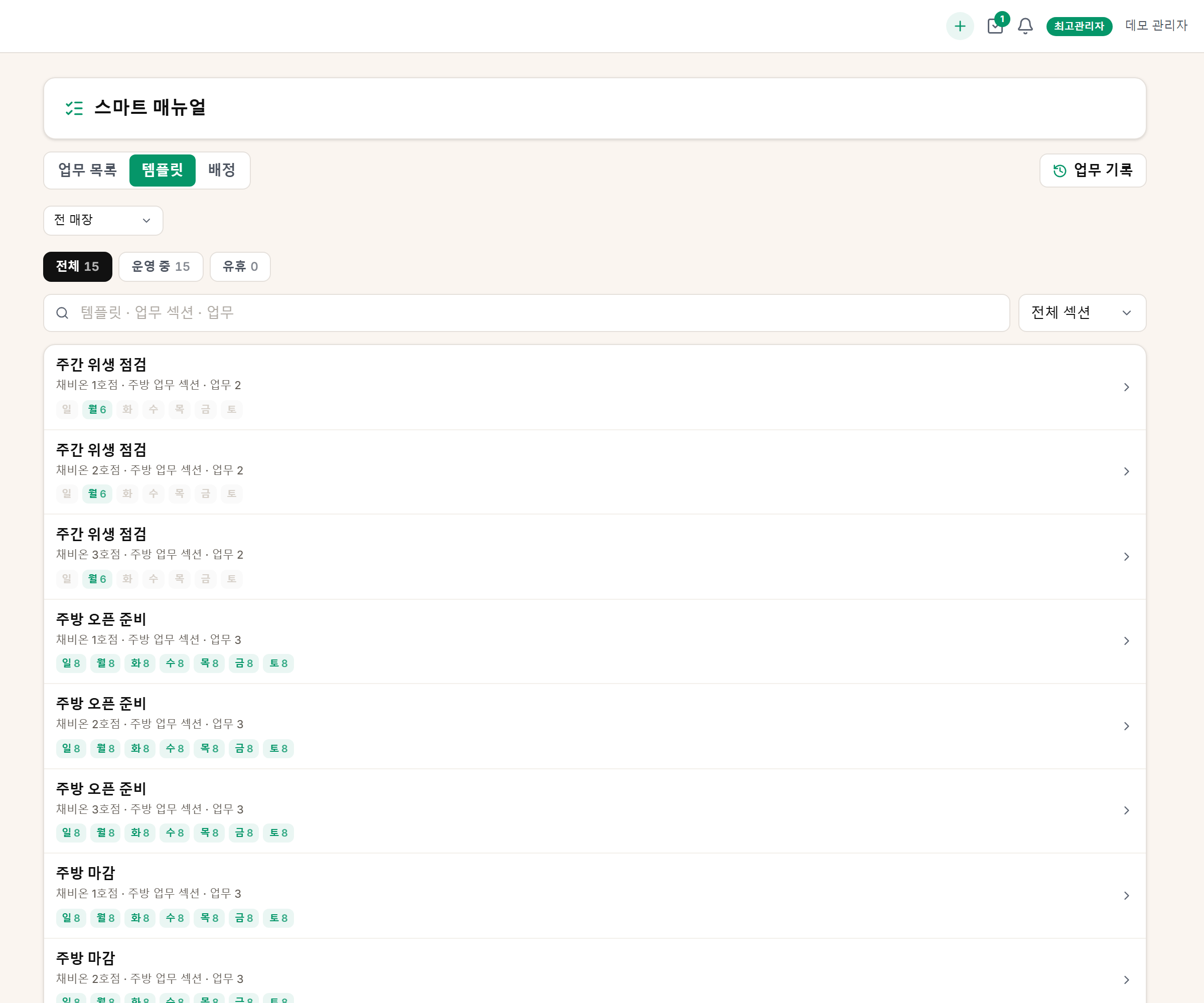Switch to the 업무 목록 tab
This screenshot has height=1003, width=1204.
(x=88, y=170)
